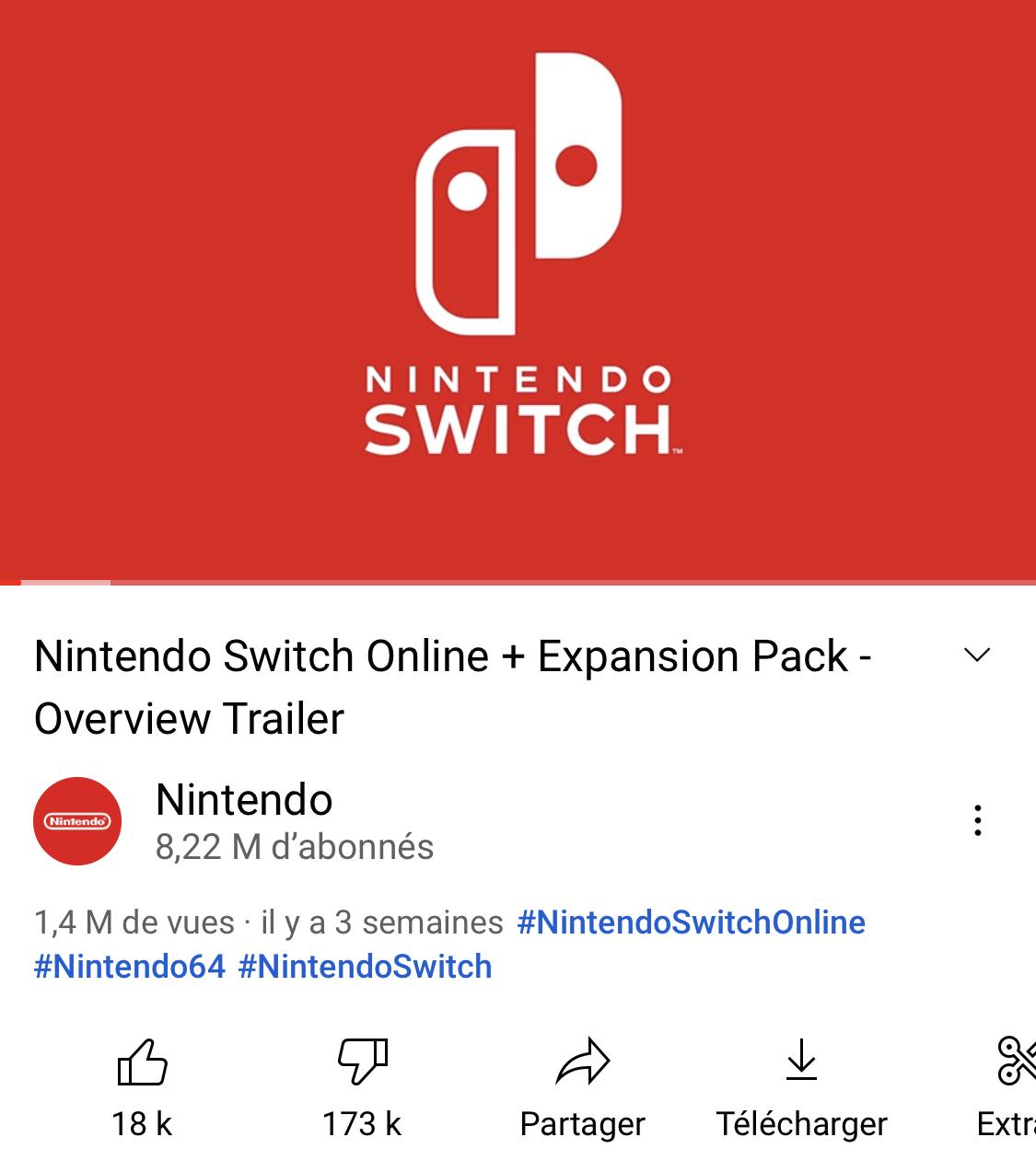Open the Nintendo channel avatar
This screenshot has height=1172, width=1036.
pos(77,821)
